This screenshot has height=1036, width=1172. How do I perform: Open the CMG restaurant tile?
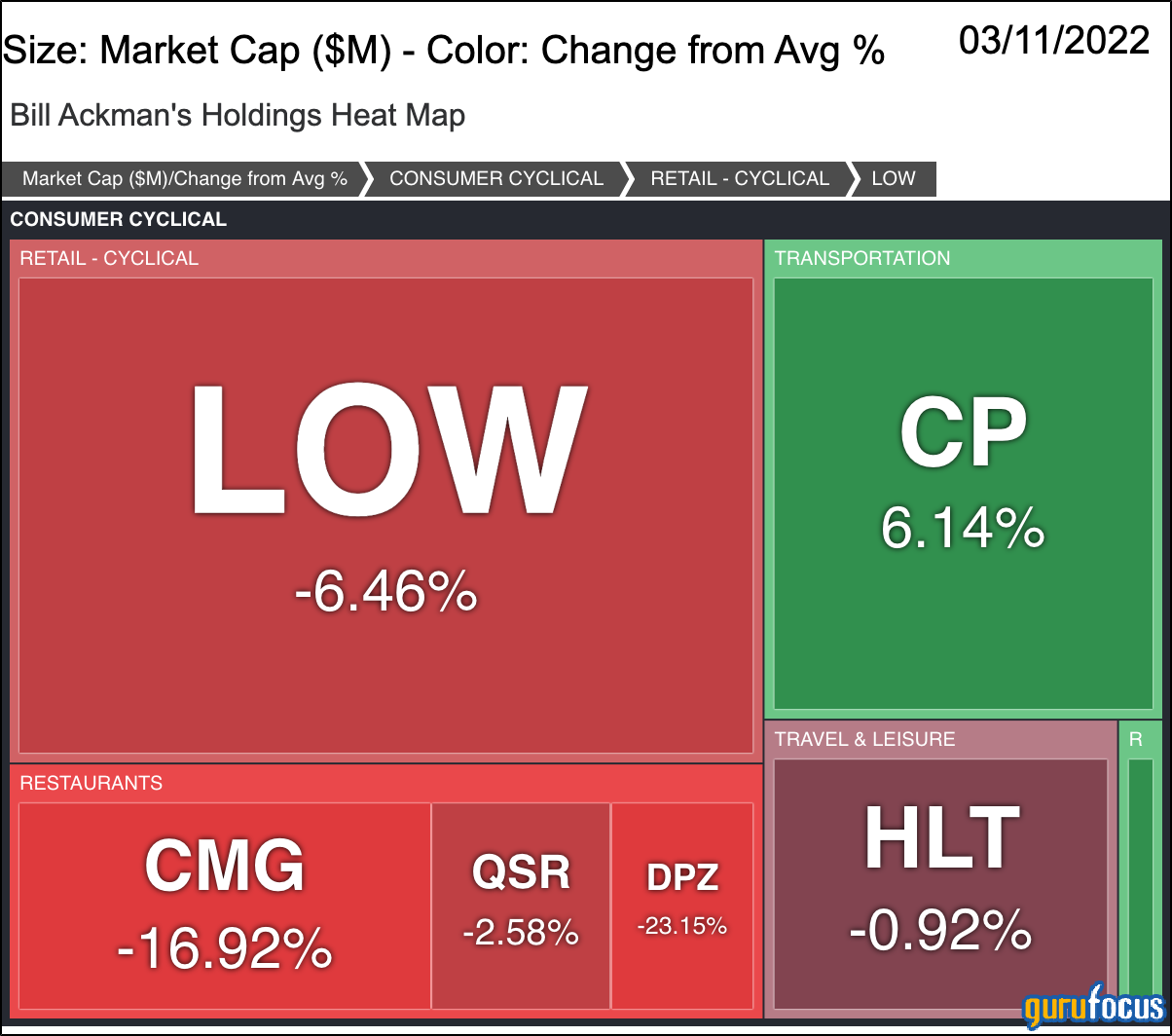[x=225, y=906]
